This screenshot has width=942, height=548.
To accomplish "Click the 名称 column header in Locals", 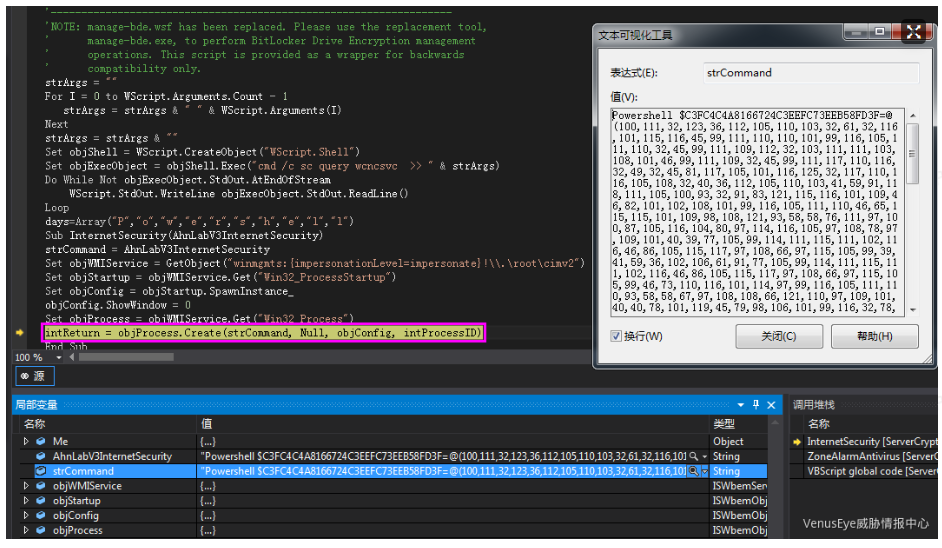I will pos(35,424).
